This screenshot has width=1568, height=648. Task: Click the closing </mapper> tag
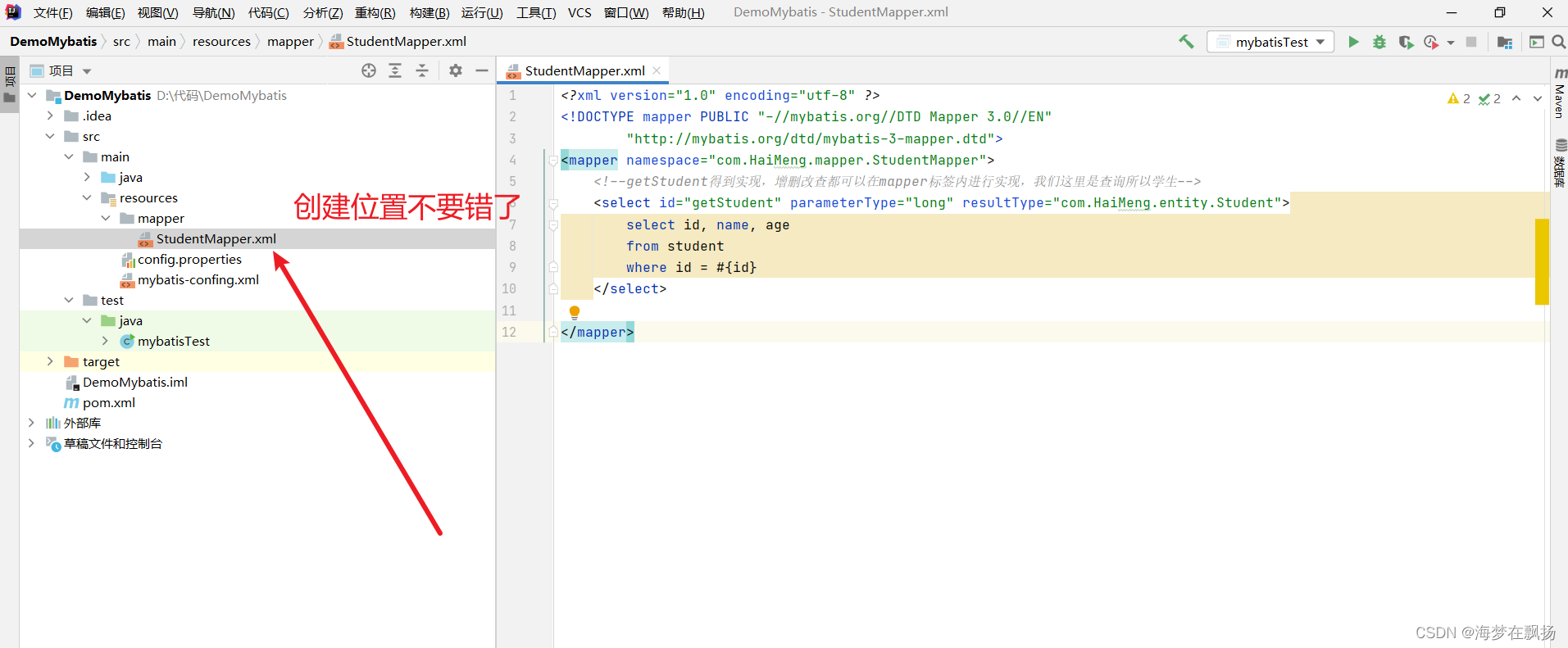click(x=597, y=332)
